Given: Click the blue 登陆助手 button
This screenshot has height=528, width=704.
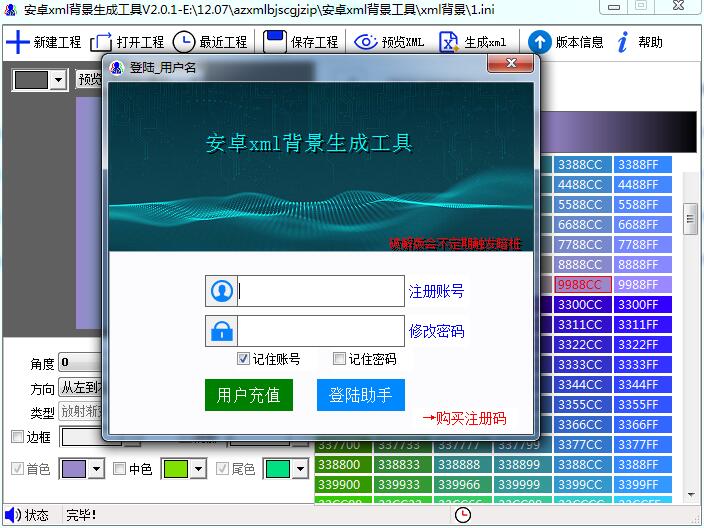Looking at the screenshot, I should pyautogui.click(x=361, y=395).
